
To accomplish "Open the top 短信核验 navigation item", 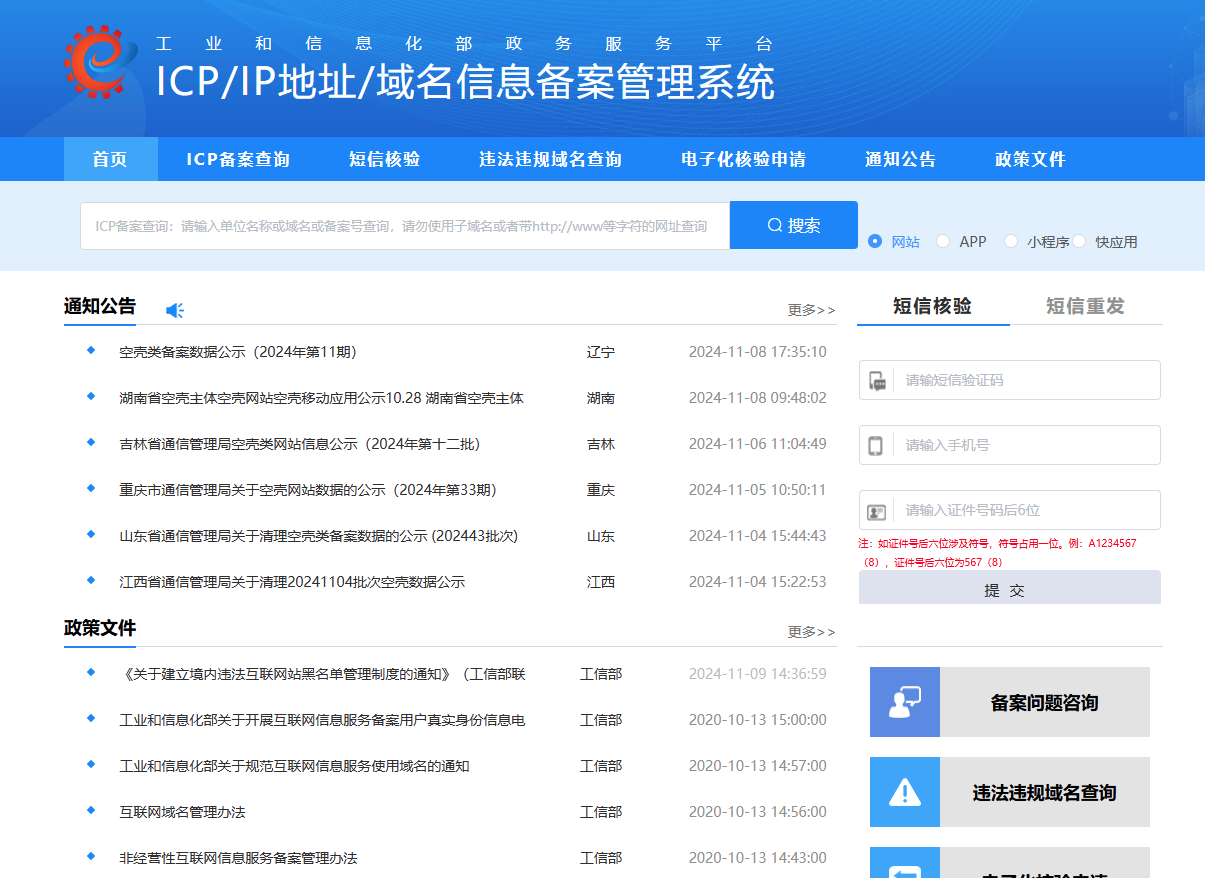I will pyautogui.click(x=384, y=159).
